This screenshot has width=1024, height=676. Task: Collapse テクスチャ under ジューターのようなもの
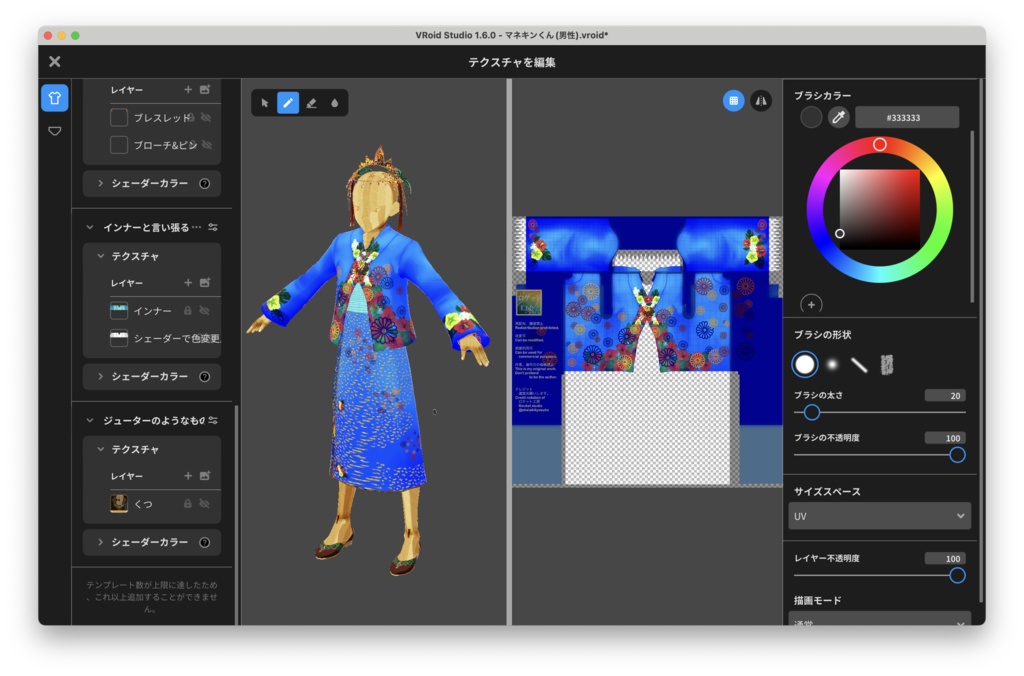click(x=101, y=449)
